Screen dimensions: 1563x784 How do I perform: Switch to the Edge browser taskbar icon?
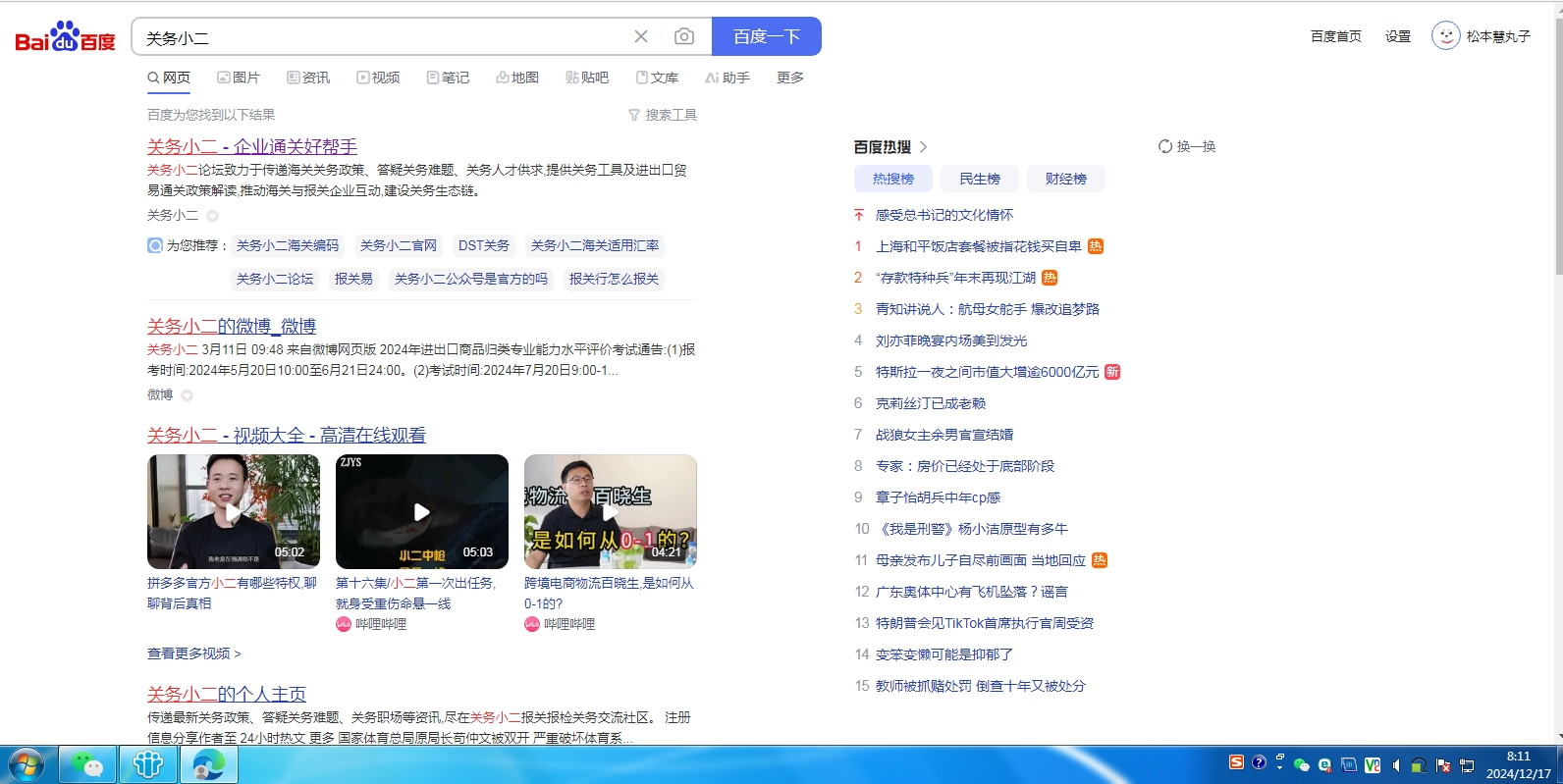(208, 765)
